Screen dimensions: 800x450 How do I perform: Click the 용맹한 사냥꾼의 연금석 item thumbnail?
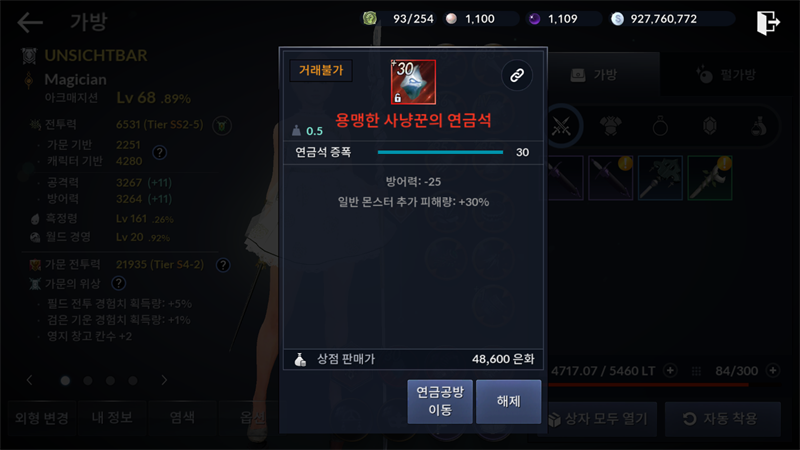413,82
